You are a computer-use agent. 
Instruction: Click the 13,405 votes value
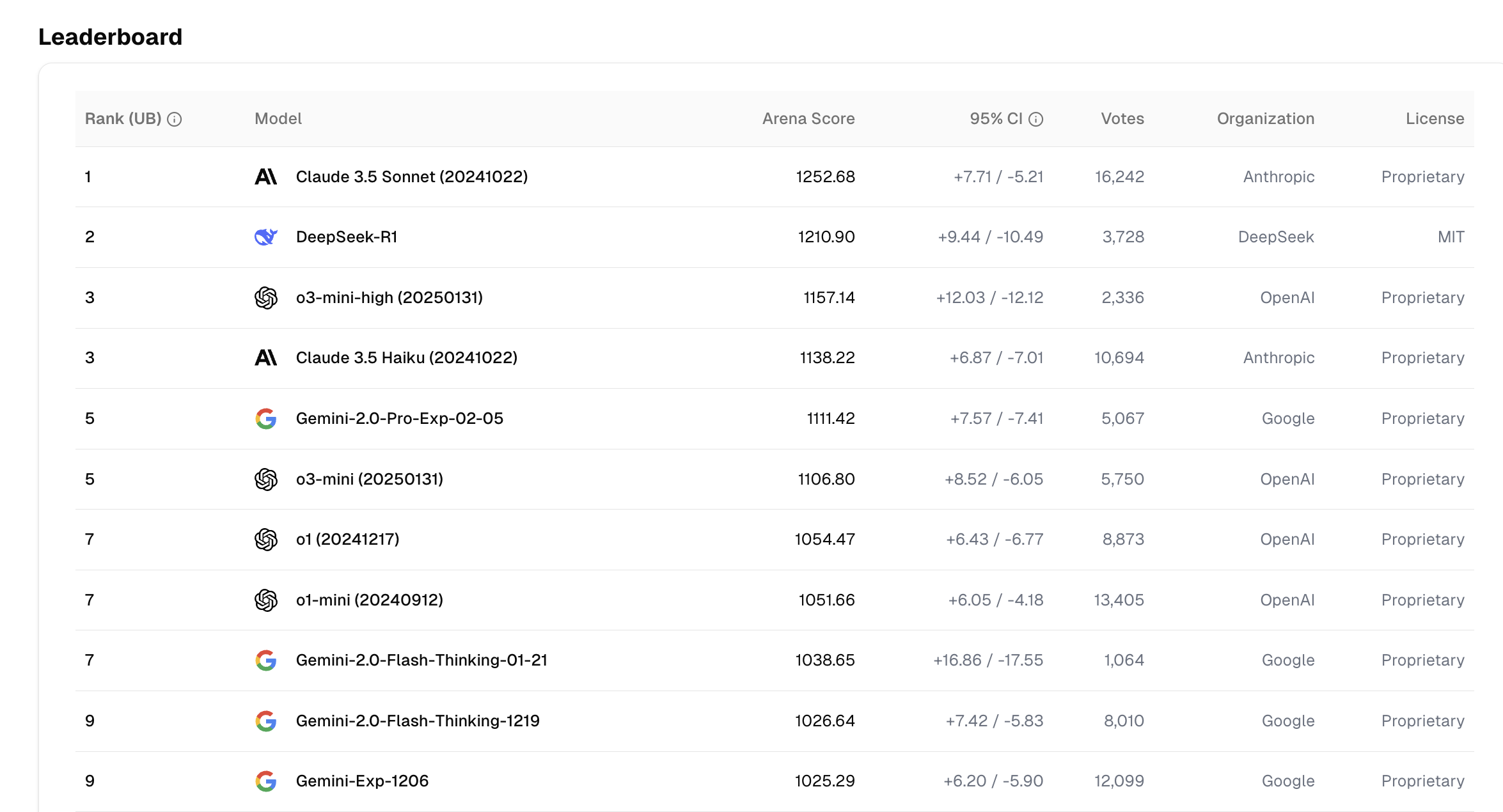(1119, 600)
